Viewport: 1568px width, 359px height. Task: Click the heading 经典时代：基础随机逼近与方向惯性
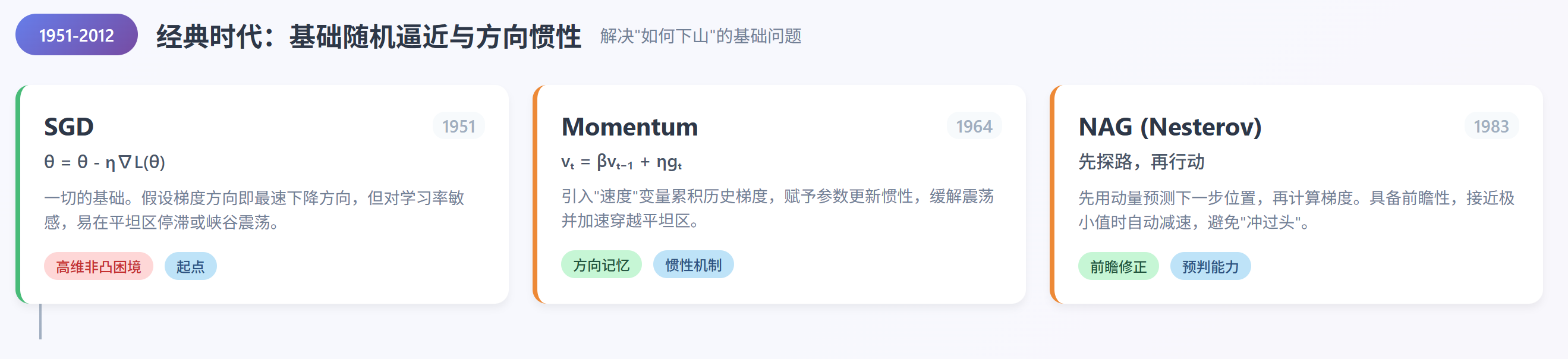(x=369, y=36)
